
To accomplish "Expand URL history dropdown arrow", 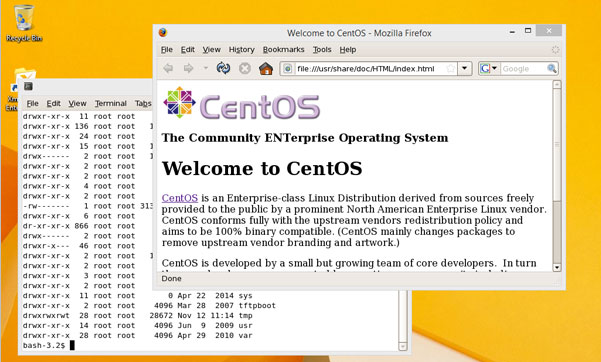I will click(x=465, y=69).
